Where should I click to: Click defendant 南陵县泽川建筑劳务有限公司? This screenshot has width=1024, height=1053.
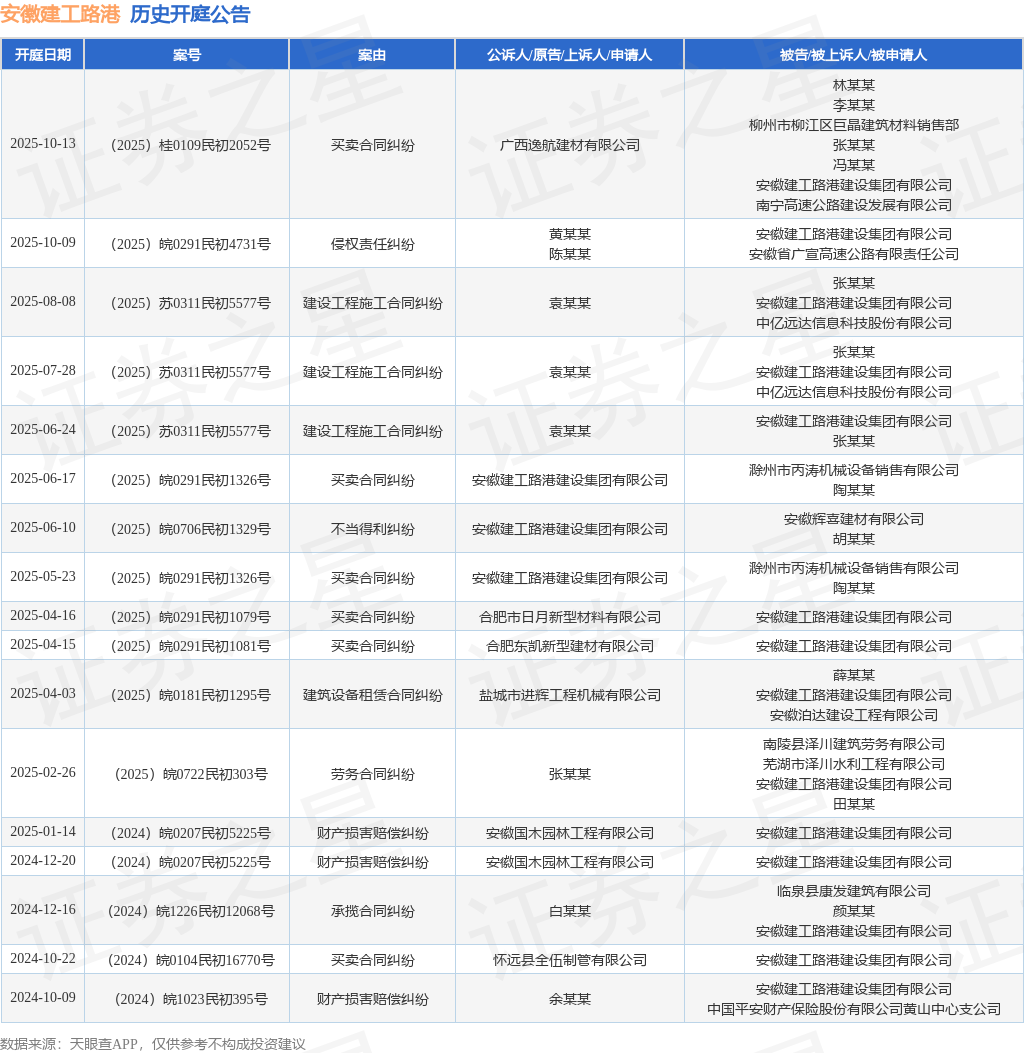(853, 744)
